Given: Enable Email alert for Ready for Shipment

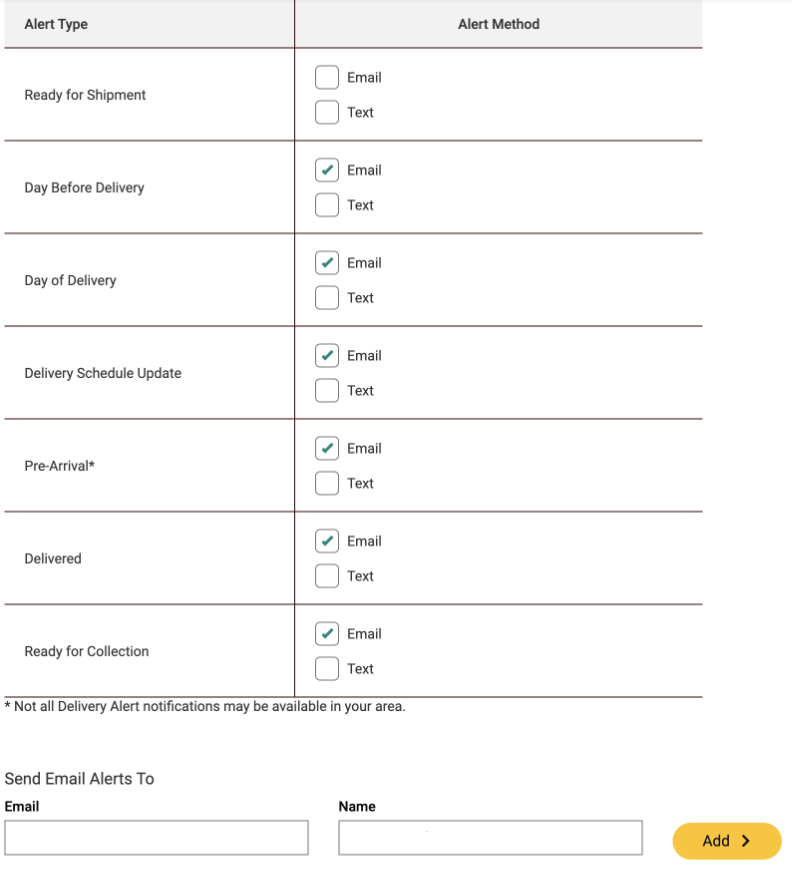Looking at the screenshot, I should pos(327,77).
